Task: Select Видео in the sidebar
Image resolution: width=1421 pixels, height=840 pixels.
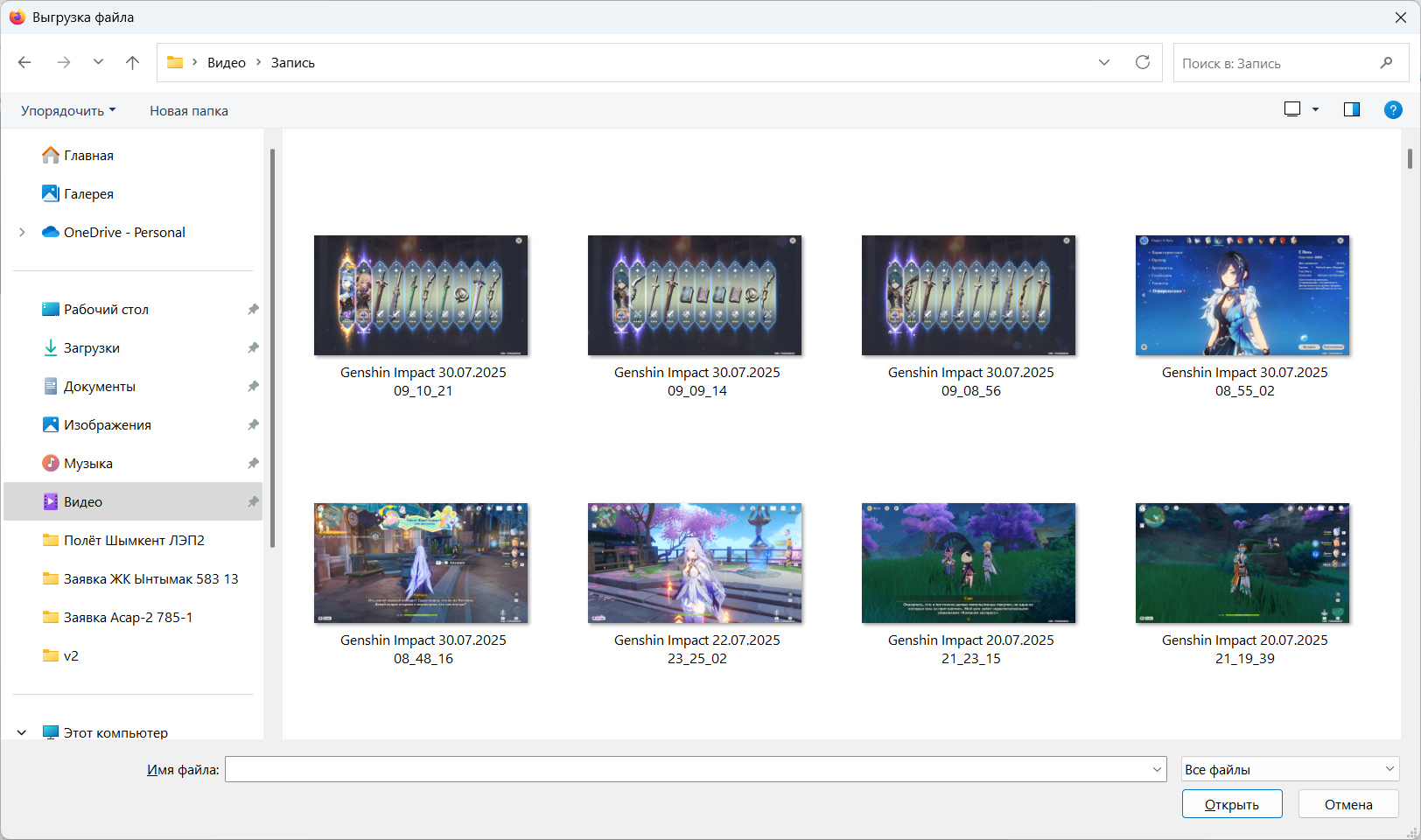Action: (133, 501)
